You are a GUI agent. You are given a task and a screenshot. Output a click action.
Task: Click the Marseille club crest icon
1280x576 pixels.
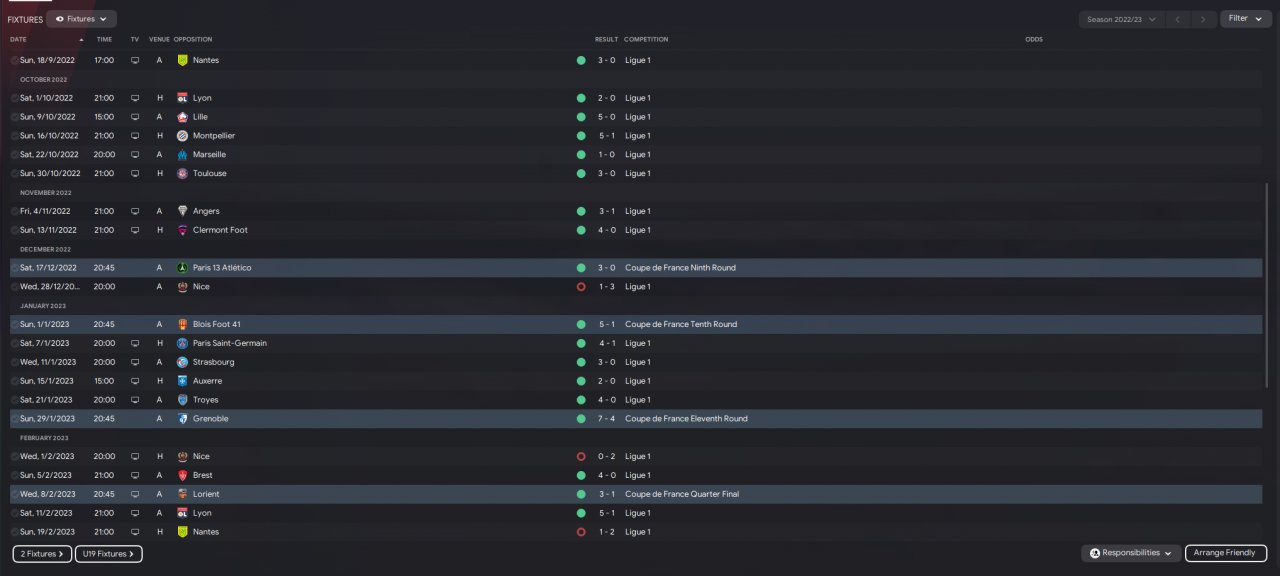coord(182,155)
